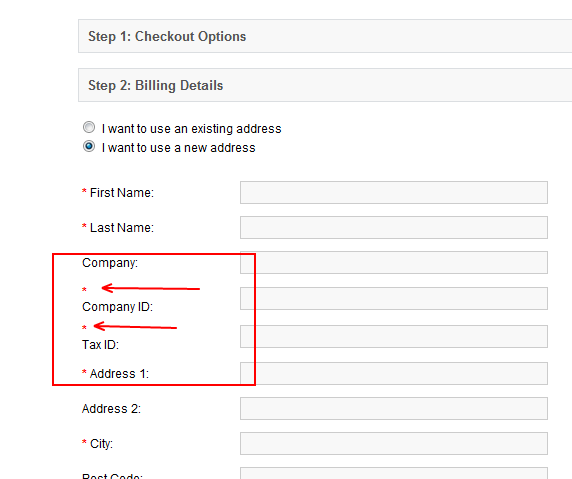Click the Address 2 input field

point(394,409)
